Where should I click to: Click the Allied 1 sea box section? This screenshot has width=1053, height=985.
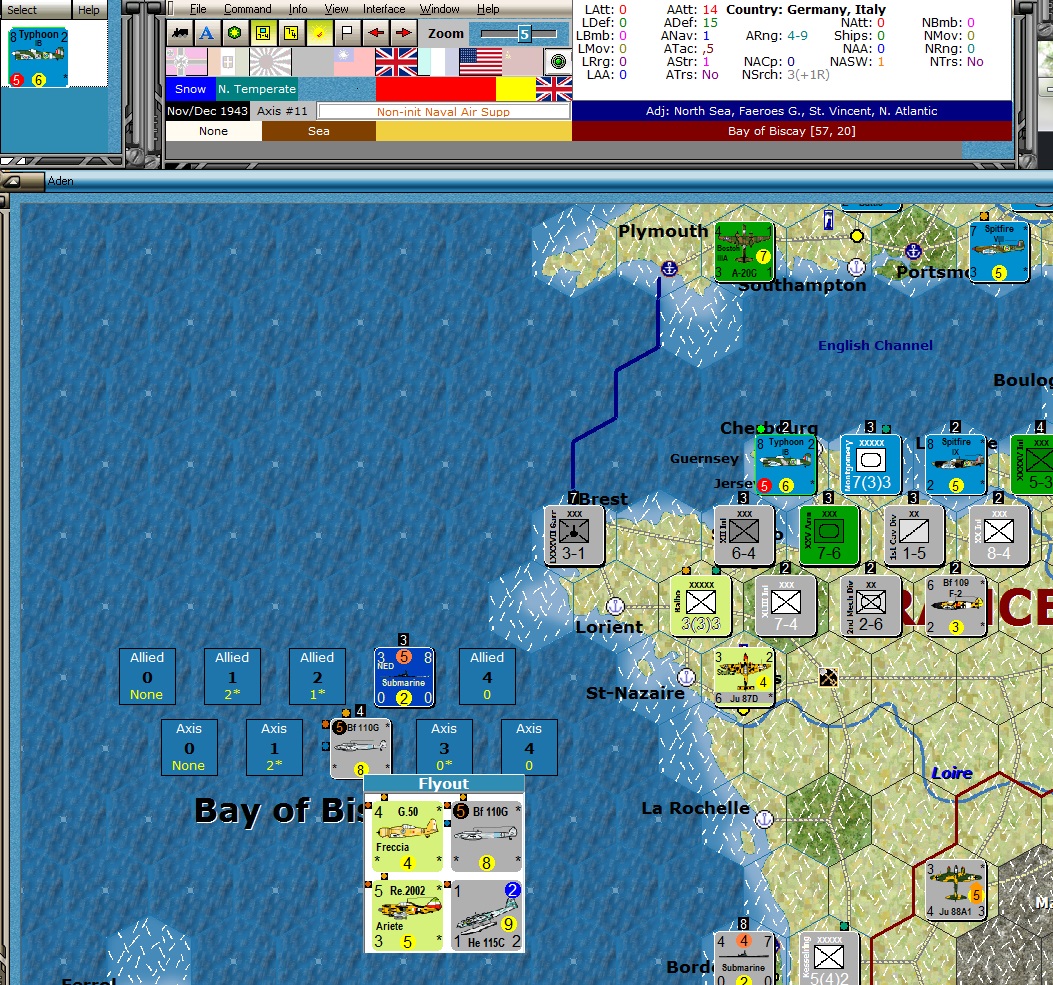232,676
